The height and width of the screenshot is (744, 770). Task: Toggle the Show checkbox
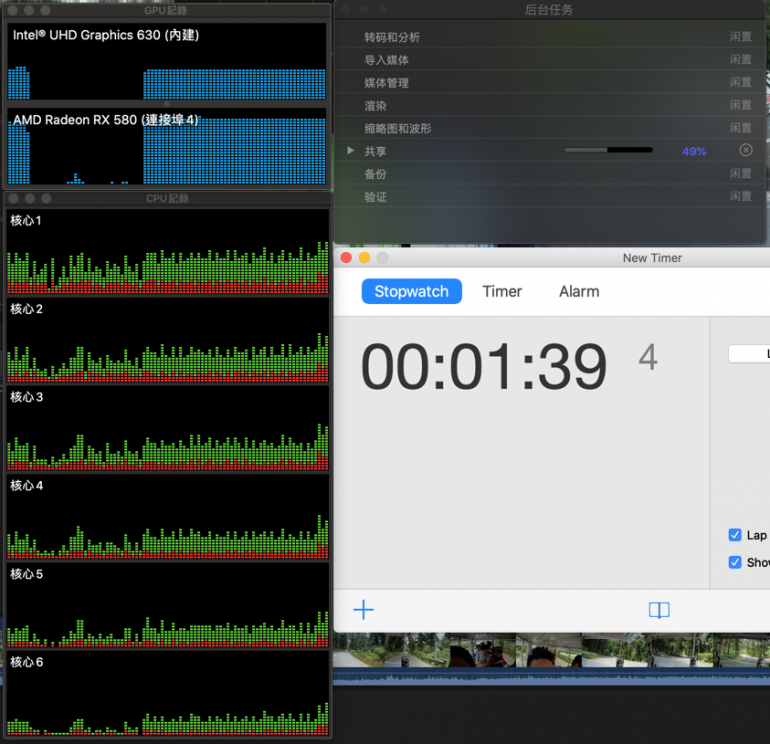pyautogui.click(x=735, y=562)
